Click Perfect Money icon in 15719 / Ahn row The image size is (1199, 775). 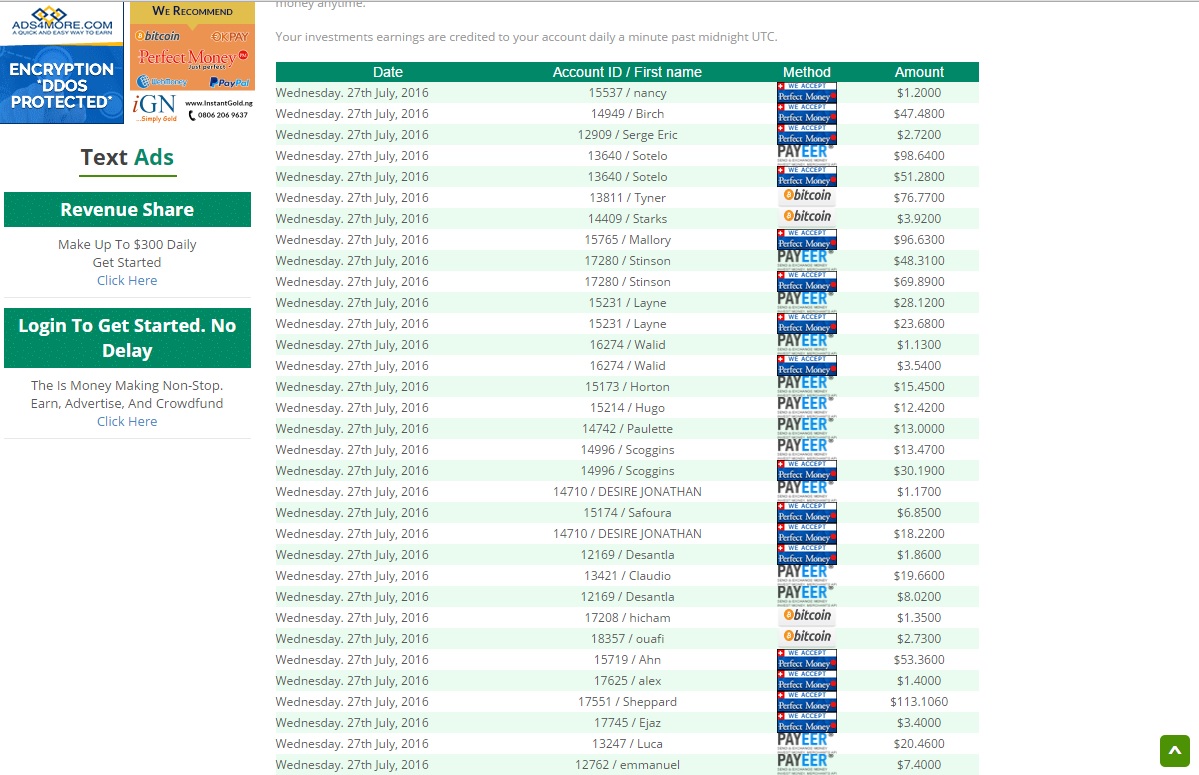(x=807, y=659)
